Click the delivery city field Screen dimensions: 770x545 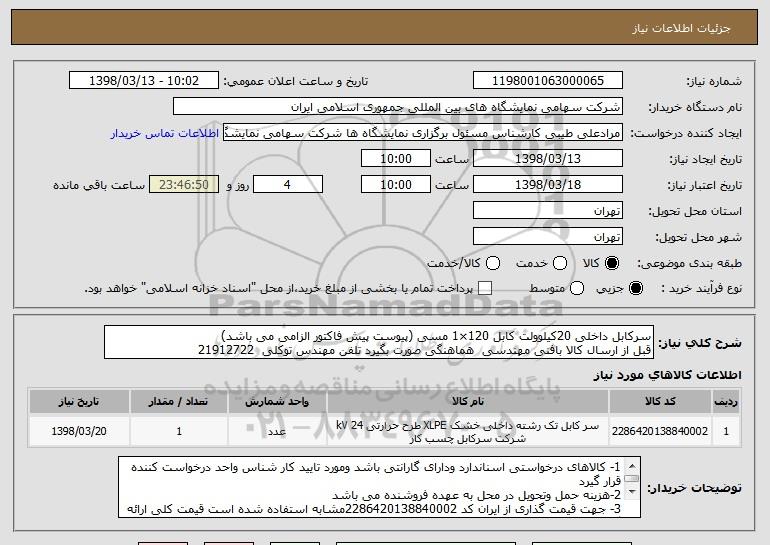pos(548,237)
